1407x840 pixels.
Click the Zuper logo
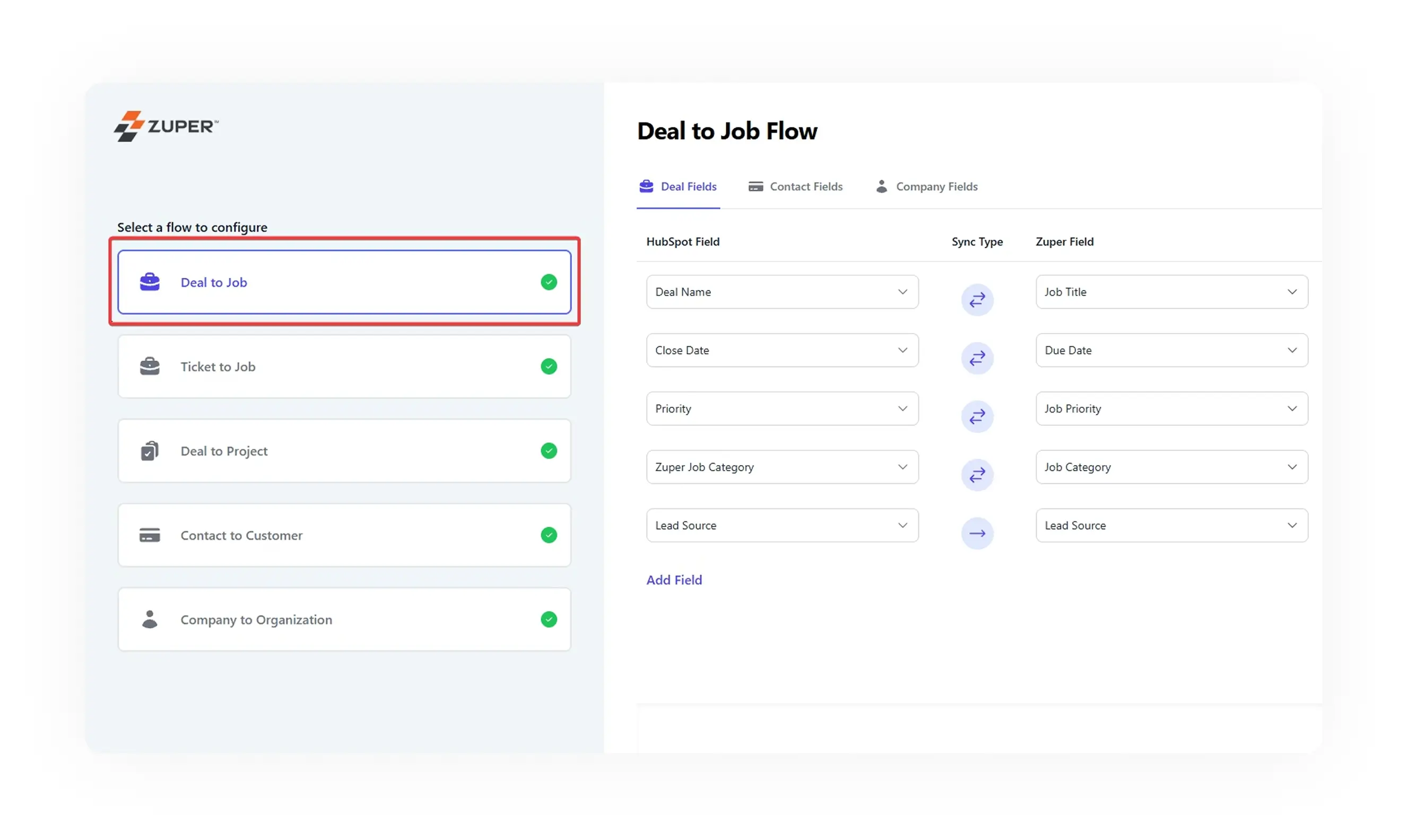tap(166, 126)
